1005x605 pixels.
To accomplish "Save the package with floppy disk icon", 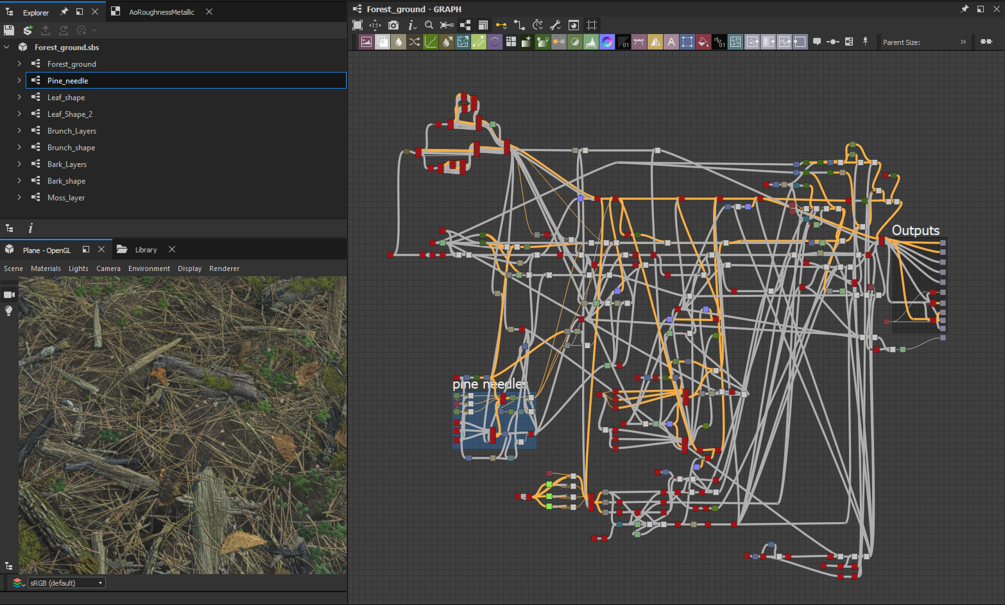I will [9, 30].
